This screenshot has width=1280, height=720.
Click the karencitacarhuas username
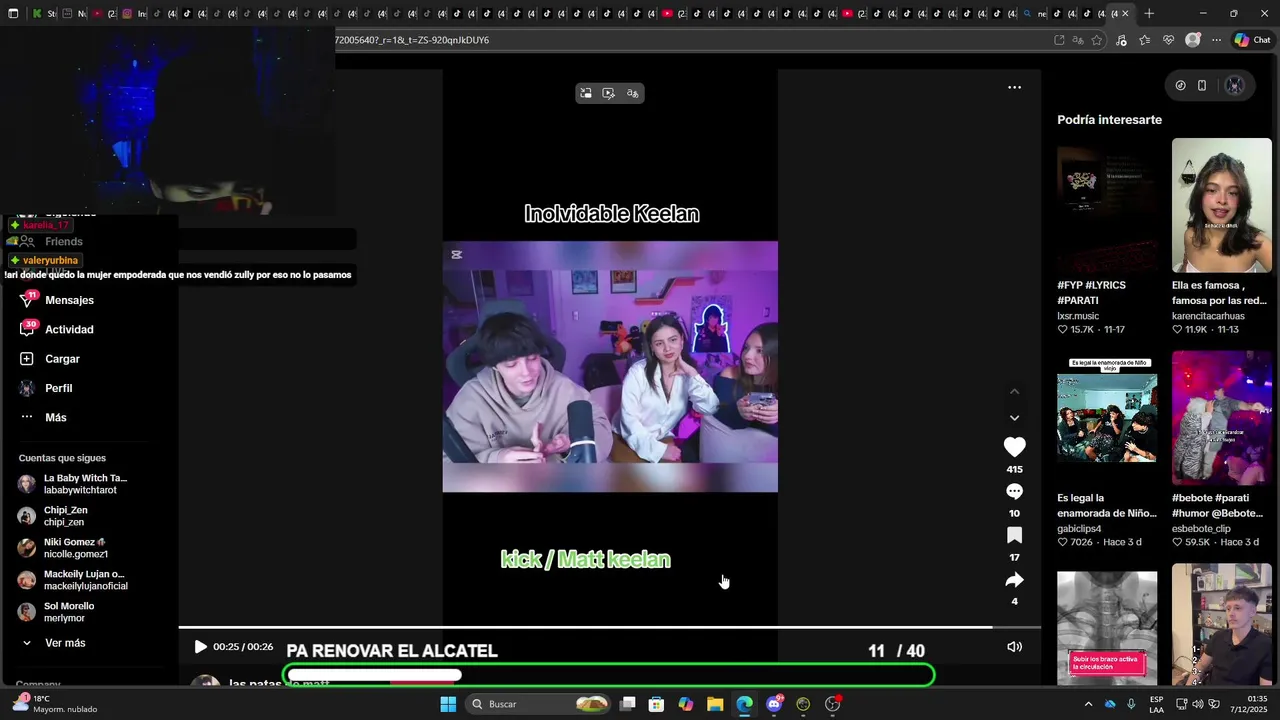click(1208, 316)
